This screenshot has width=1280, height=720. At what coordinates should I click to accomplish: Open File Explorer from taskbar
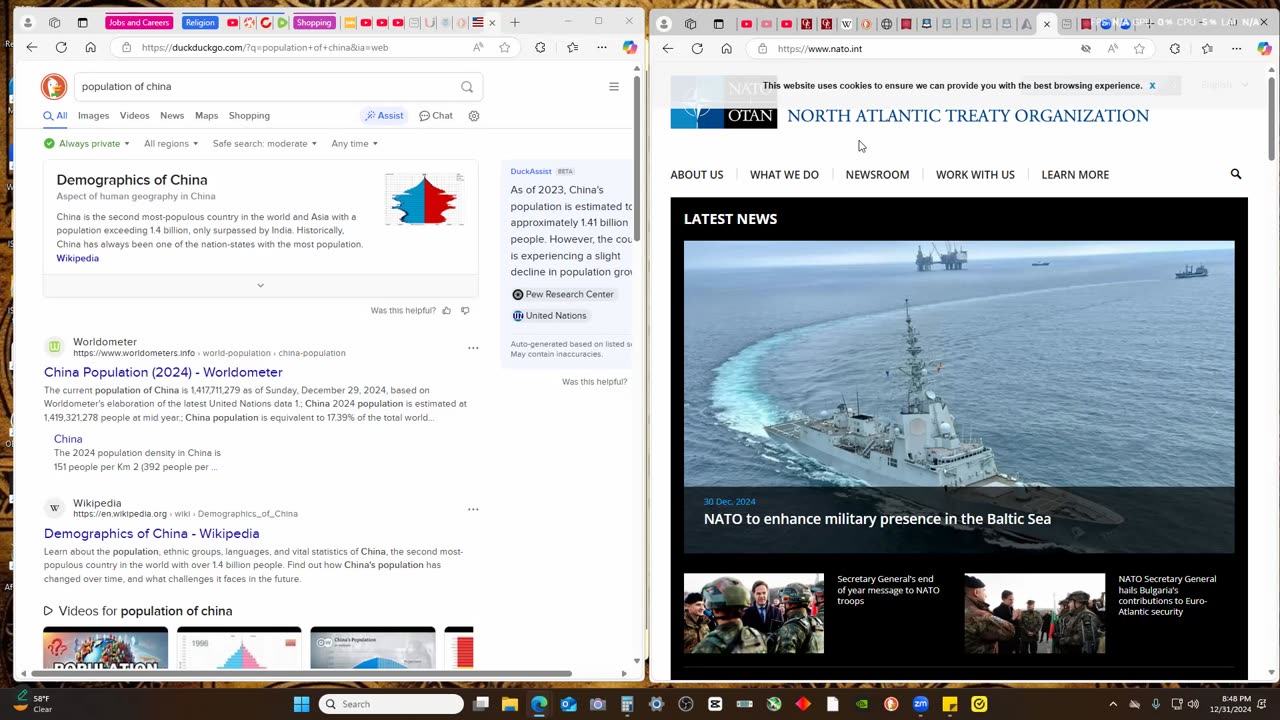tap(510, 704)
